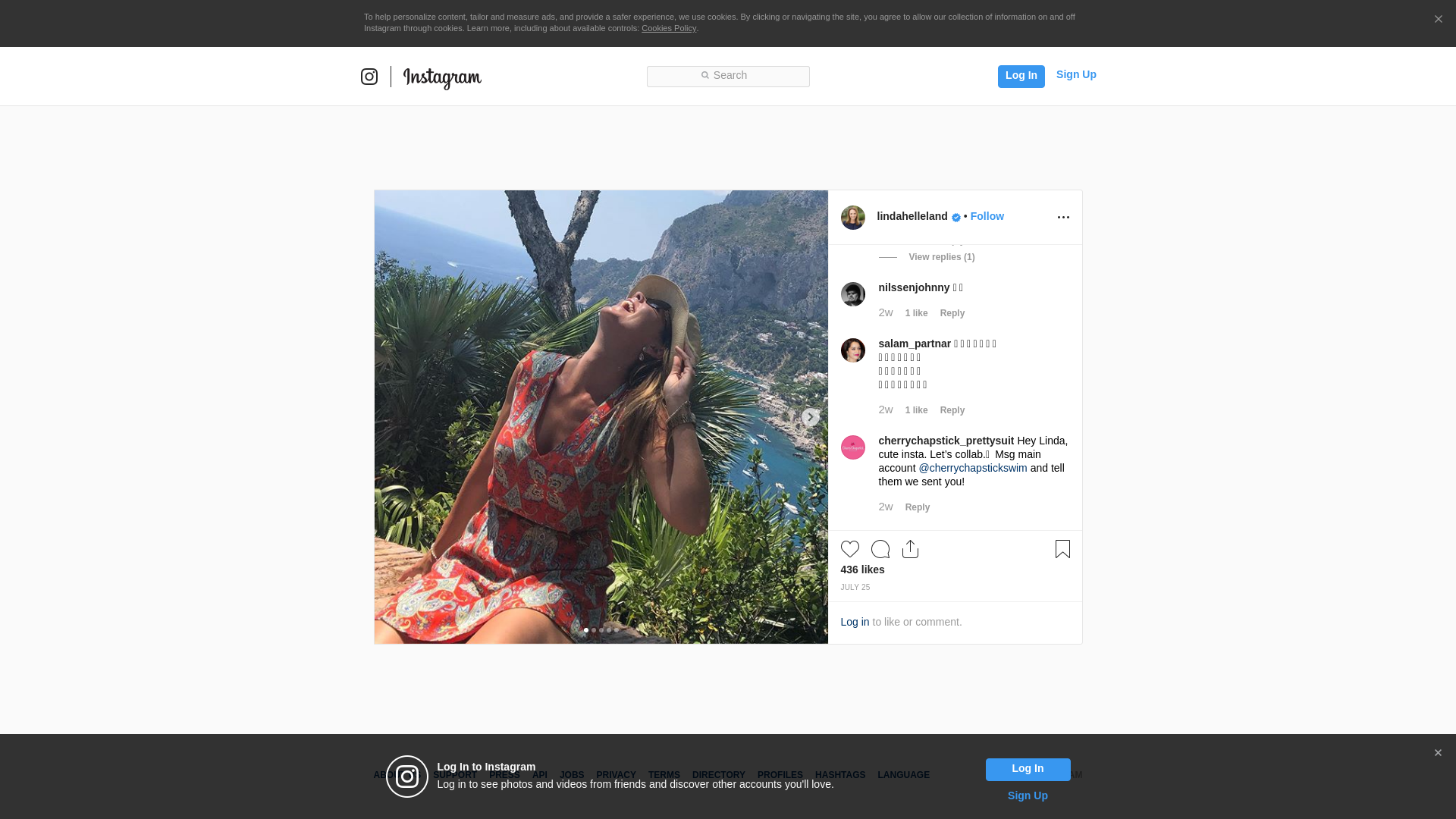1456x819 pixels.
Task: Open the HASHTAGS footer link
Action: tap(839, 775)
